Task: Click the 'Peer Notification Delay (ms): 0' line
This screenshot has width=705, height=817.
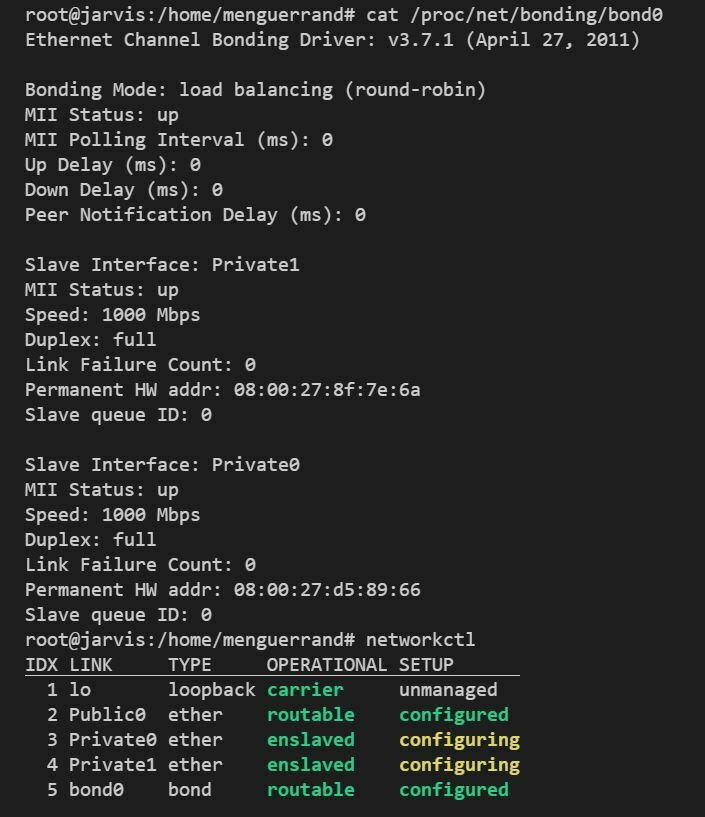Action: coord(195,215)
